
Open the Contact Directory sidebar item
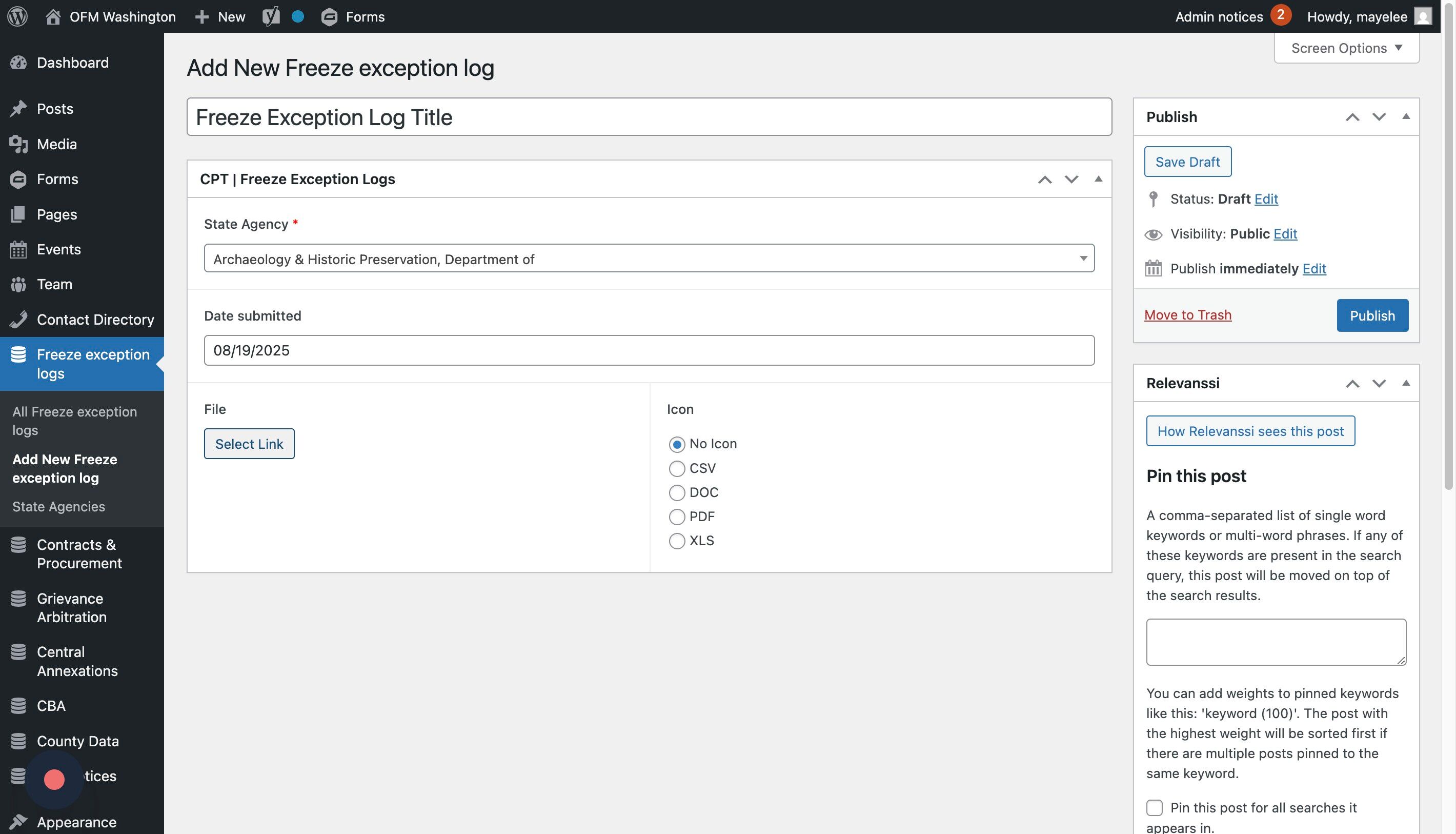[x=95, y=319]
